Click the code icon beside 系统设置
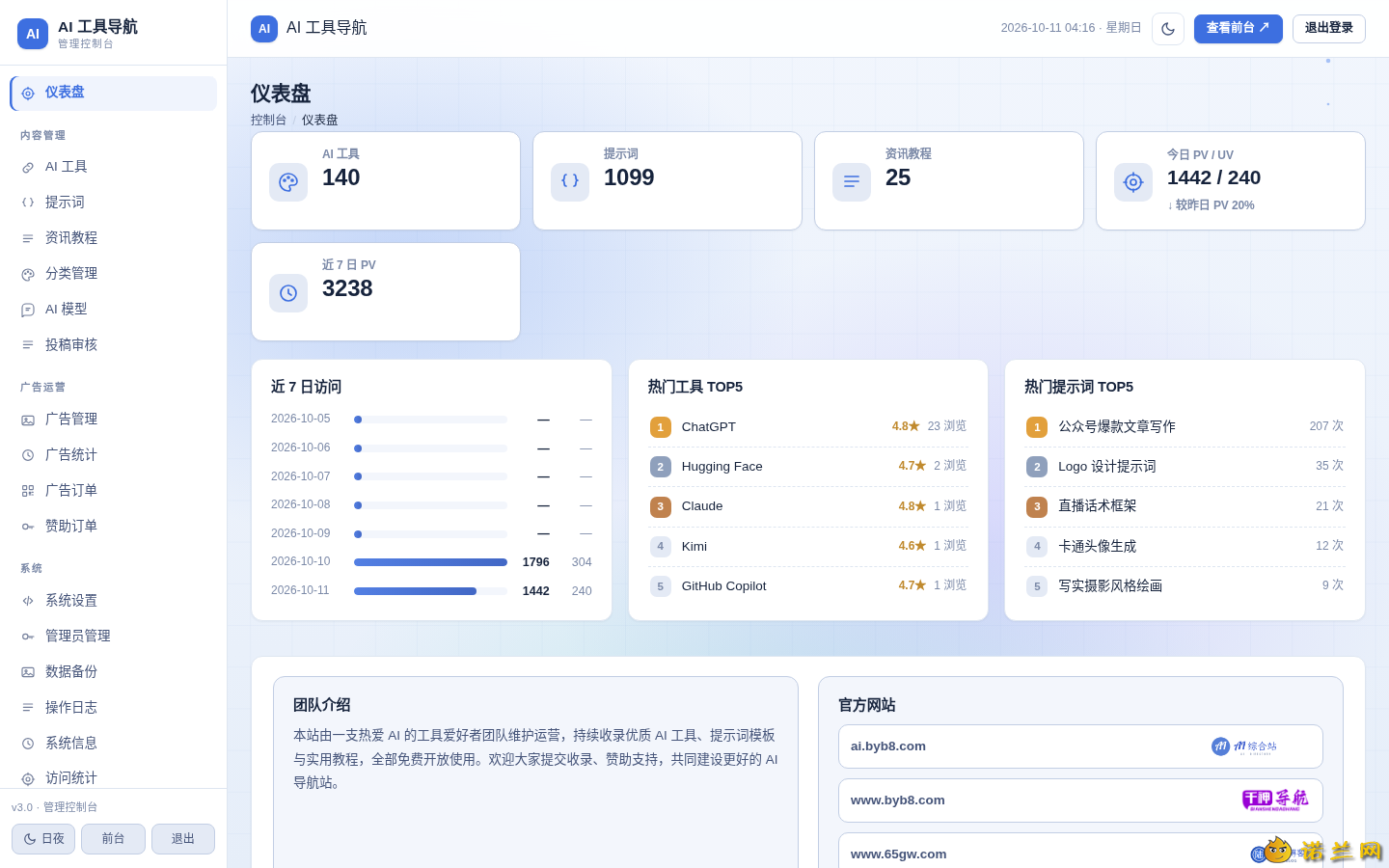Viewport: 1389px width, 868px height. pyautogui.click(x=28, y=601)
